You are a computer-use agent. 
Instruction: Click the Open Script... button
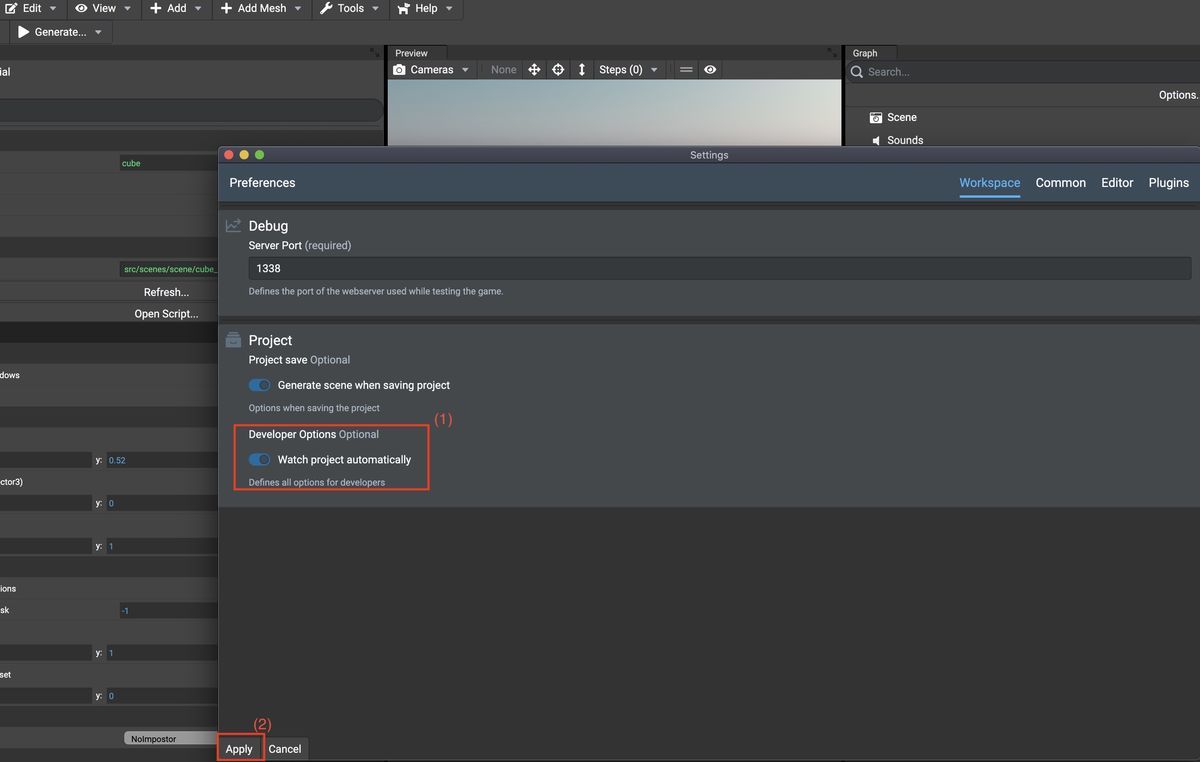166,313
